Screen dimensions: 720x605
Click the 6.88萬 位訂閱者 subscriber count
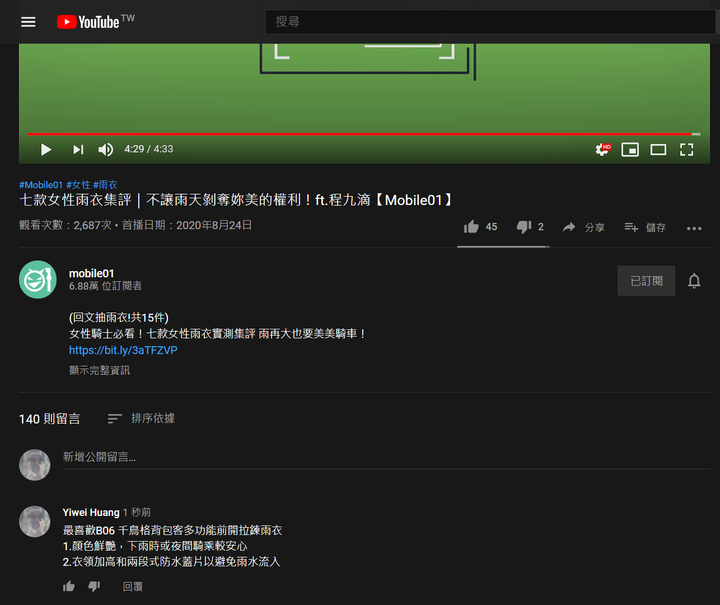105,286
